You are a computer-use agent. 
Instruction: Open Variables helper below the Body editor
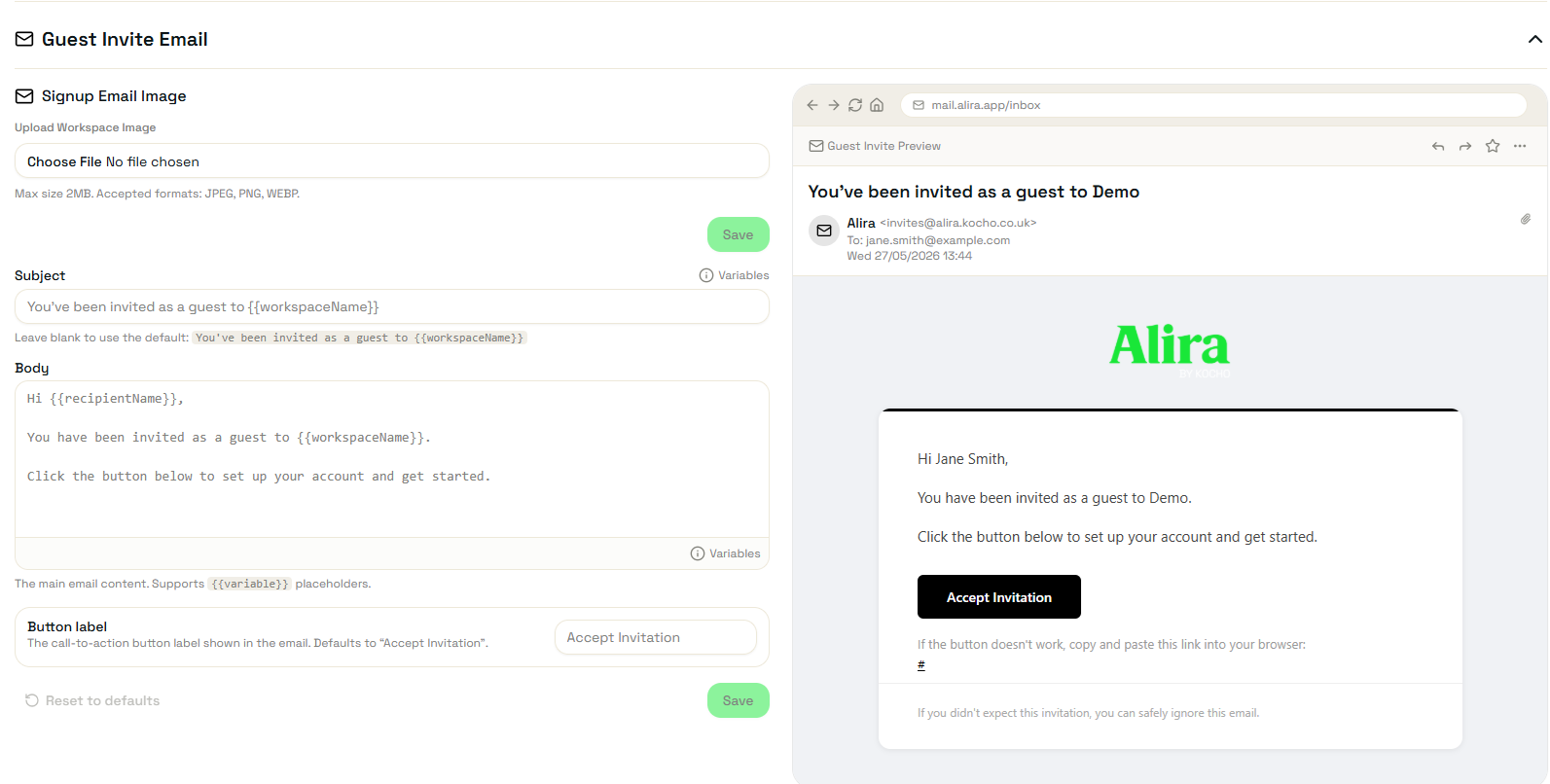pyautogui.click(x=725, y=553)
